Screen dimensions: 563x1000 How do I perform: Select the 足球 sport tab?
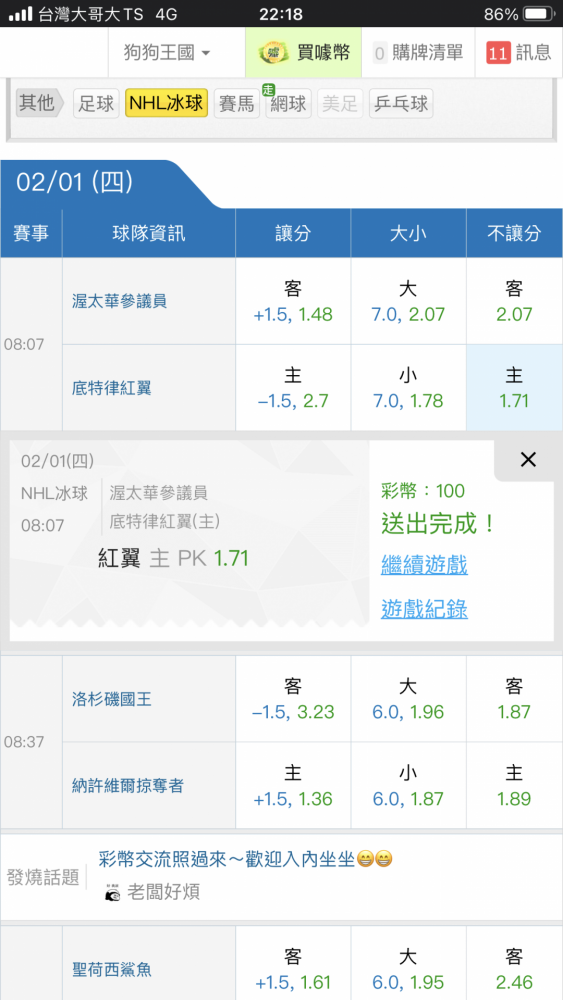coord(96,103)
